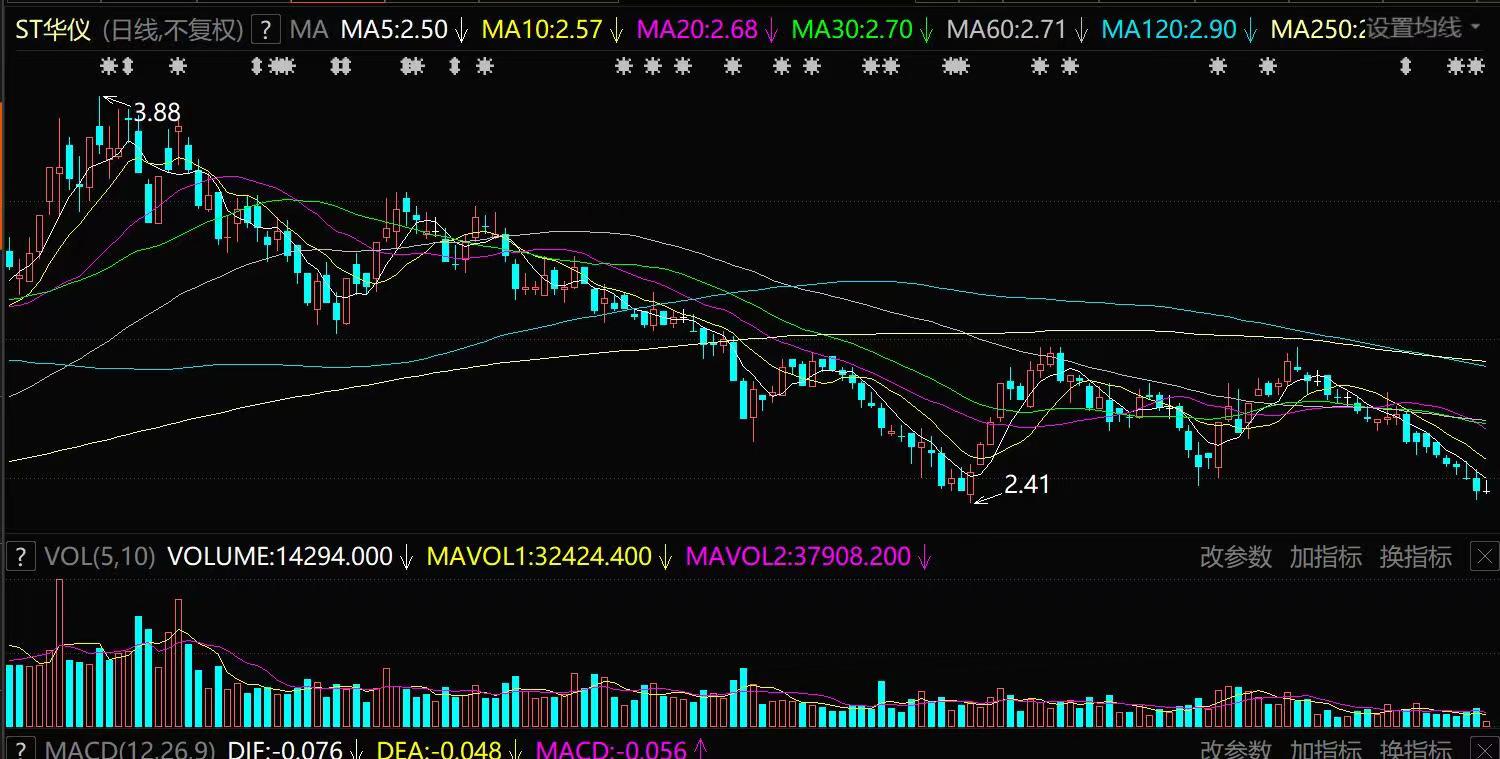Click the MACD:-0.056 value
Viewport: 1500px width, 759px height.
pyautogui.click(x=612, y=749)
